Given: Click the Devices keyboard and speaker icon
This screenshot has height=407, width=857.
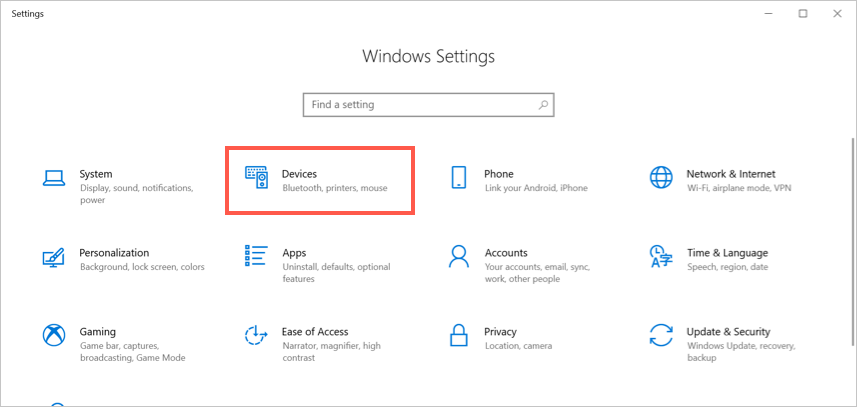Looking at the screenshot, I should click(x=257, y=178).
